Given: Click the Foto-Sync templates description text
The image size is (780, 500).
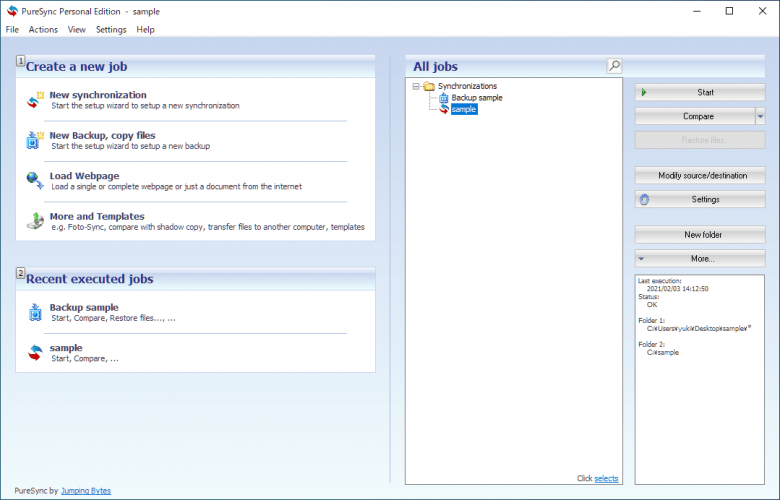Looking at the screenshot, I should tap(208, 227).
